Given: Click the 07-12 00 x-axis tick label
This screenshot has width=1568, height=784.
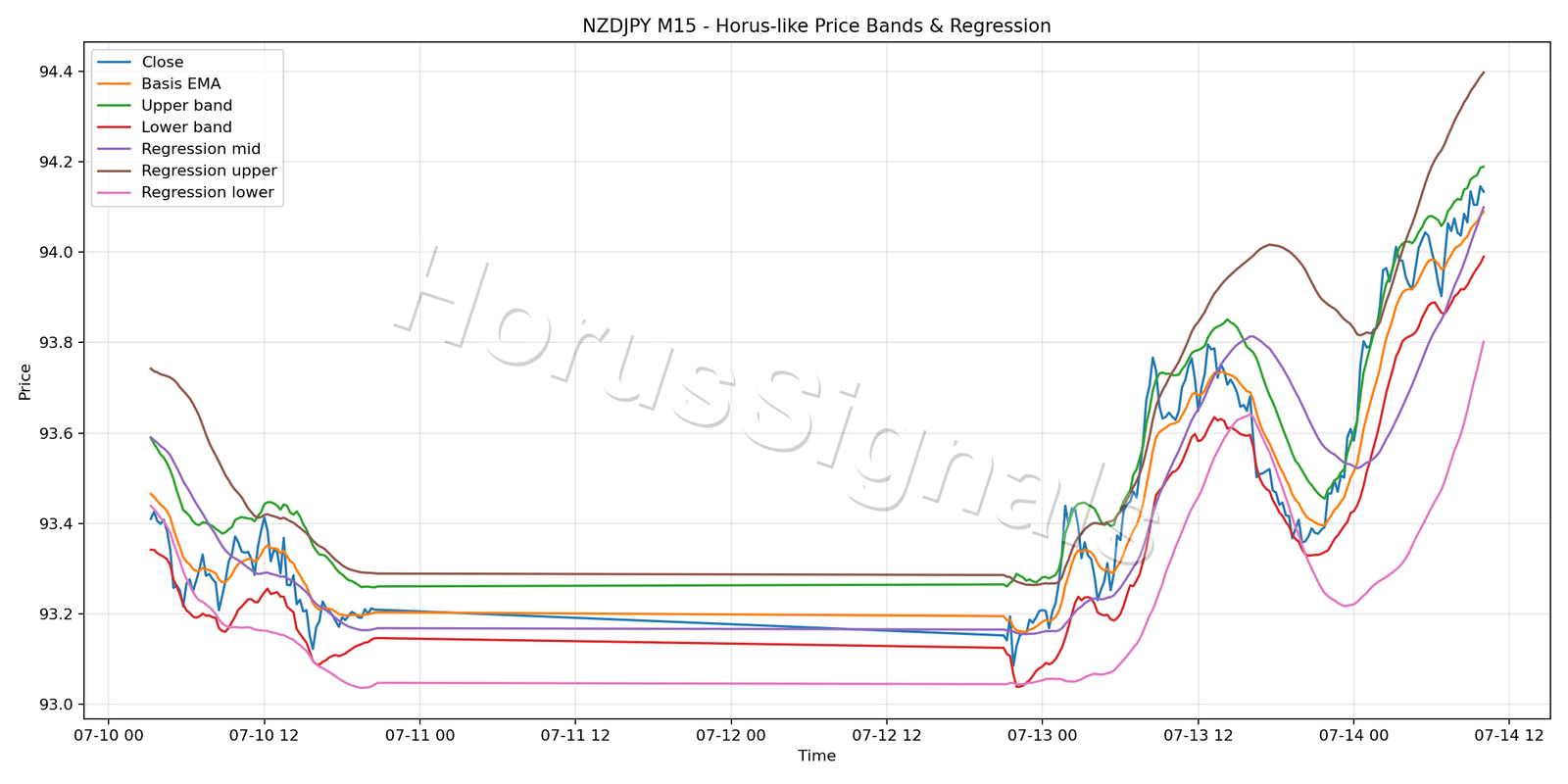Looking at the screenshot, I should 731,735.
